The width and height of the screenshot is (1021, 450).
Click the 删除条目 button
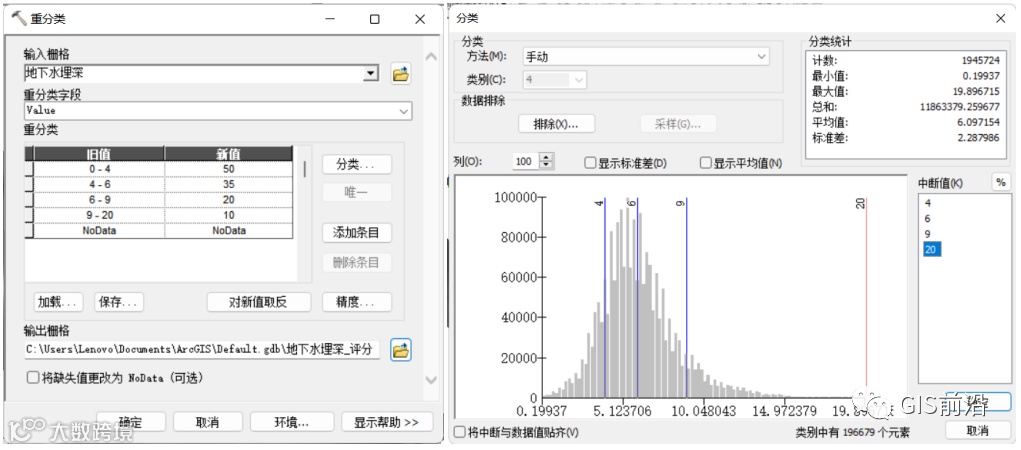pyautogui.click(x=357, y=262)
